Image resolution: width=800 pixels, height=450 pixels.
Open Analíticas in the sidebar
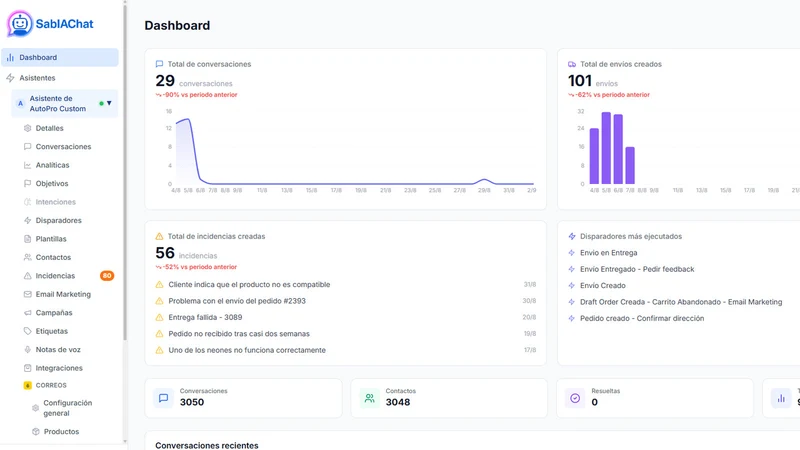52,165
